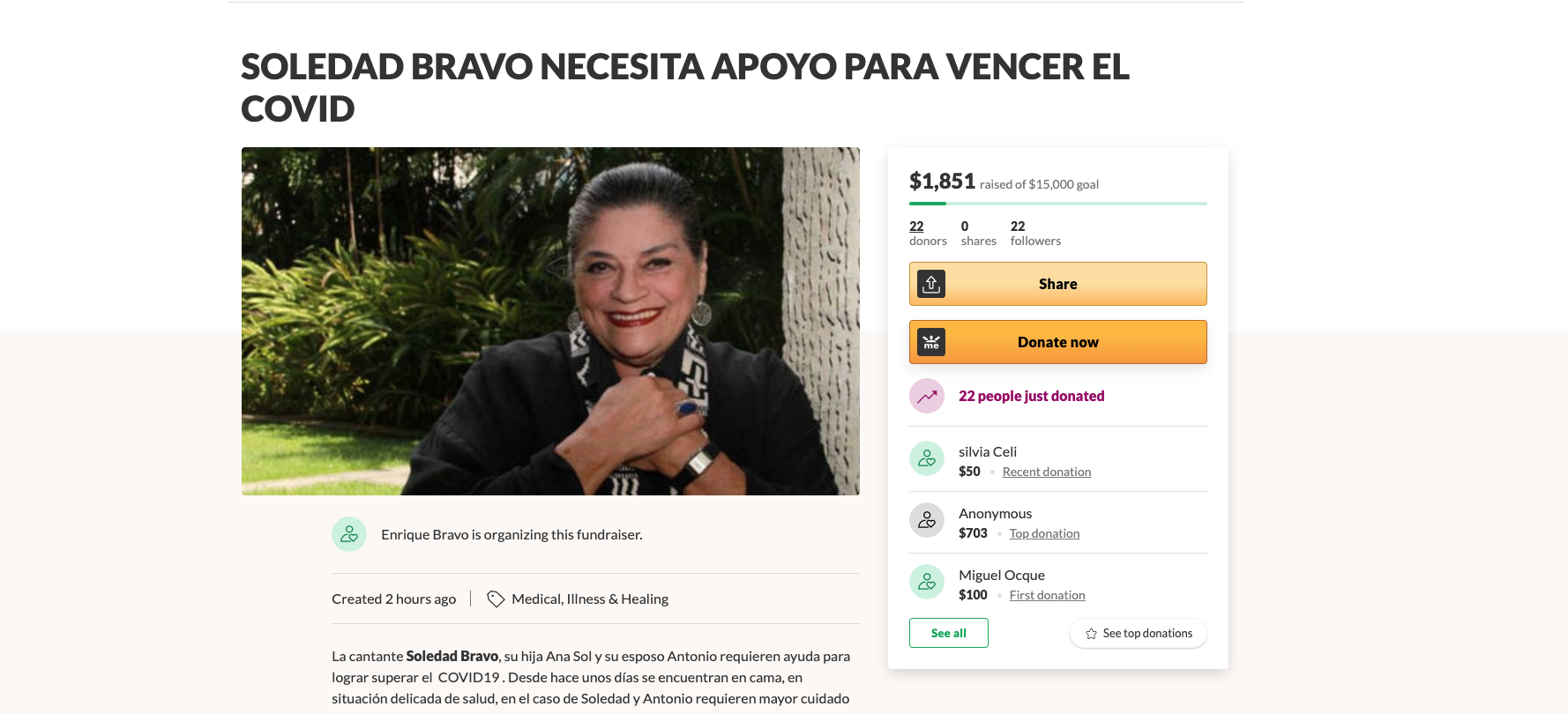This screenshot has height=714, width=1568.
Task: Follow the First donation link
Action: coord(1047,595)
